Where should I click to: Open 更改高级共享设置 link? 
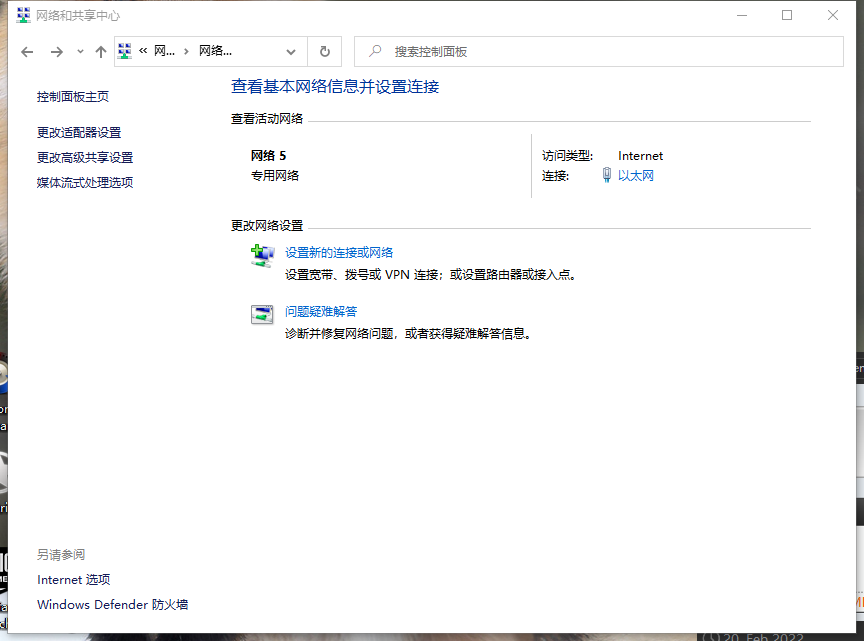tap(85, 158)
